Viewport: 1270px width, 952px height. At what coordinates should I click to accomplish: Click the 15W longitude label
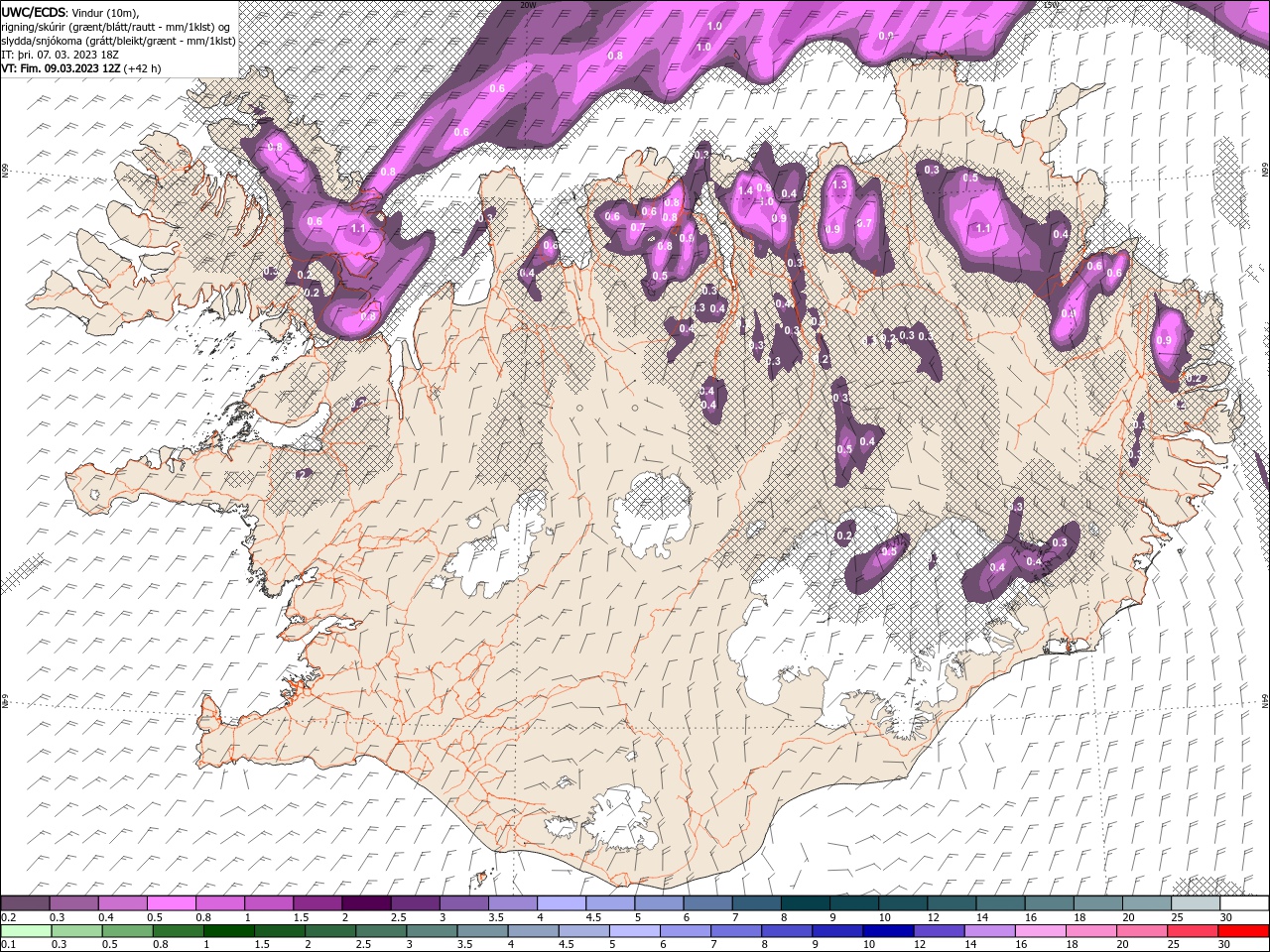1051,5
